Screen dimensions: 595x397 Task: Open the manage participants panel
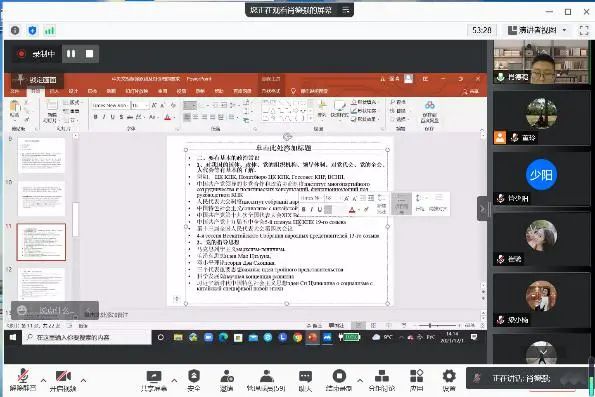(266, 380)
